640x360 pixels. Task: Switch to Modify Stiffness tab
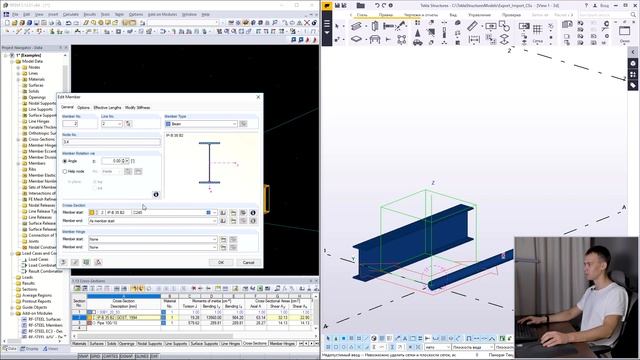tap(138, 108)
